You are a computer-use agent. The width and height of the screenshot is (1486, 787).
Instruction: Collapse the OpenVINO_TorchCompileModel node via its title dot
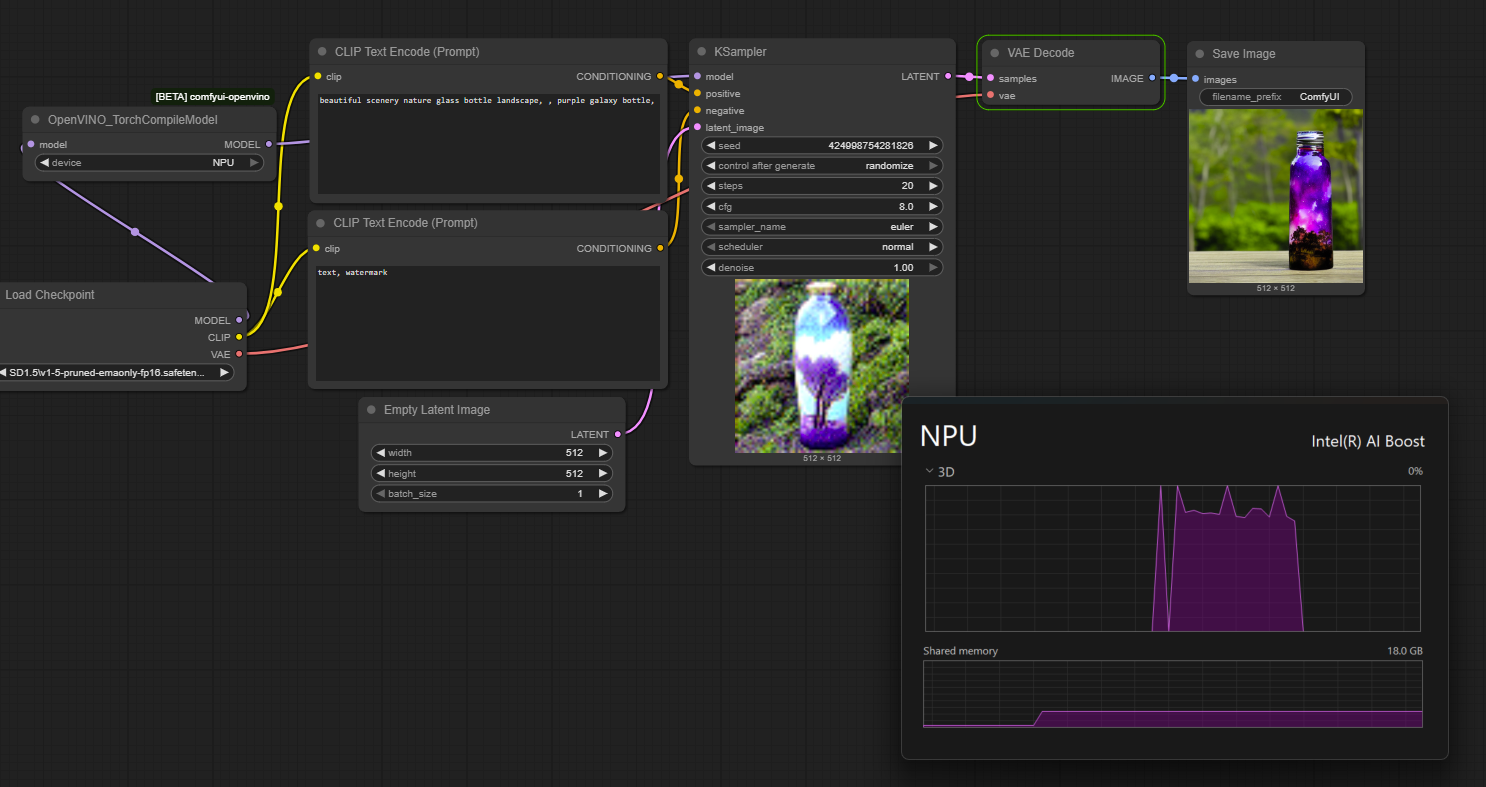click(x=36, y=120)
